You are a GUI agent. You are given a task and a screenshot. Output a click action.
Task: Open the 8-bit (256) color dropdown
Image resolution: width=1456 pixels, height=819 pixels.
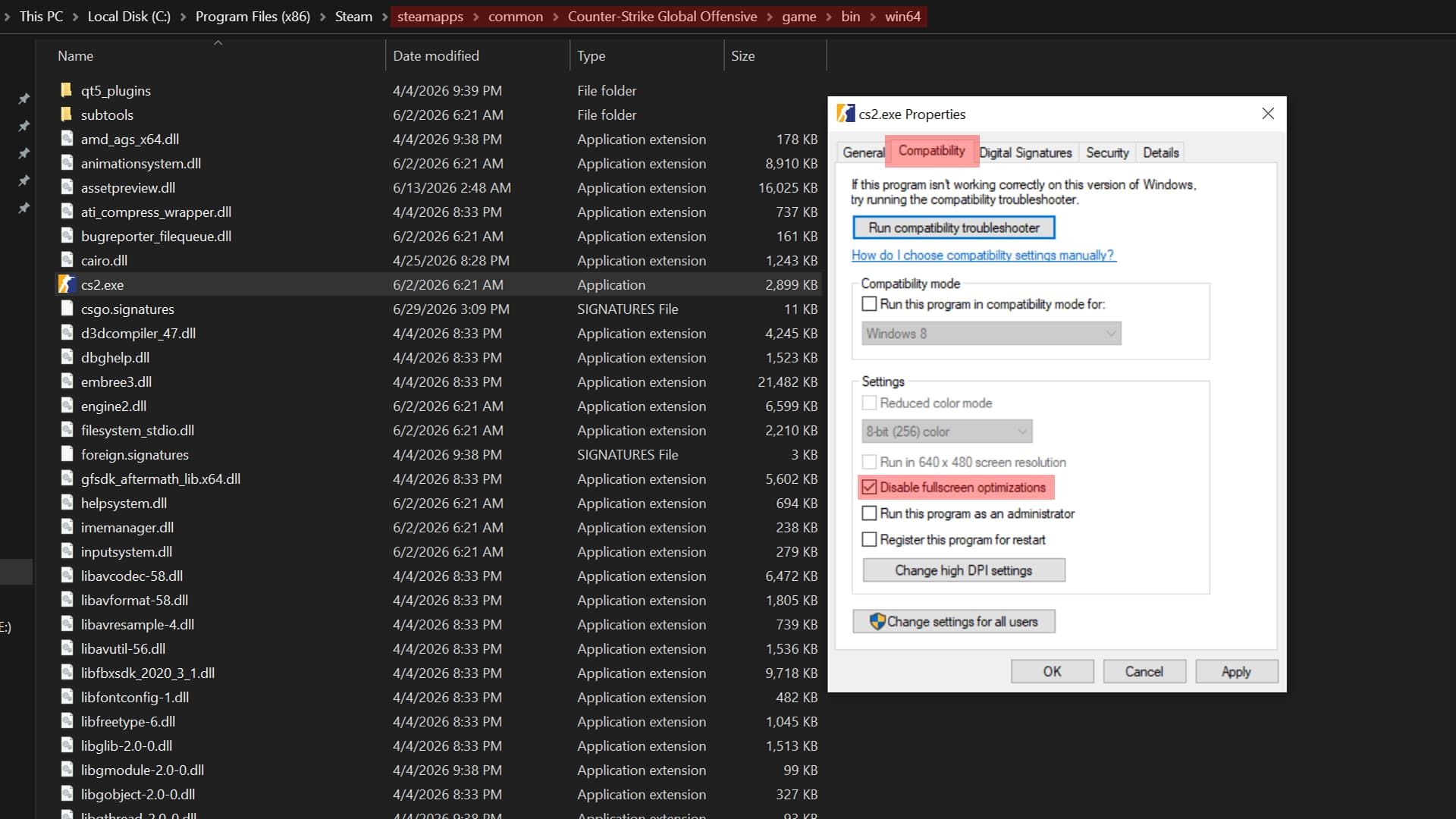point(947,431)
